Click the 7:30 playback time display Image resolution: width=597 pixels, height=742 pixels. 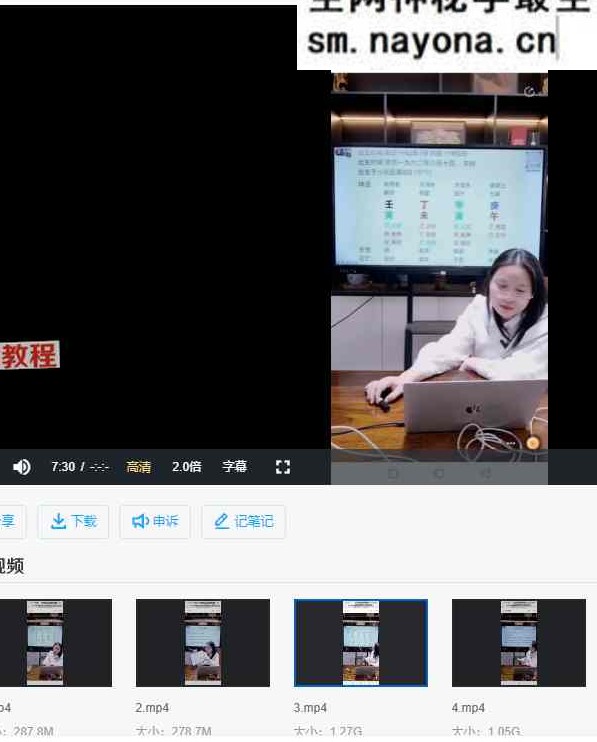(x=63, y=467)
